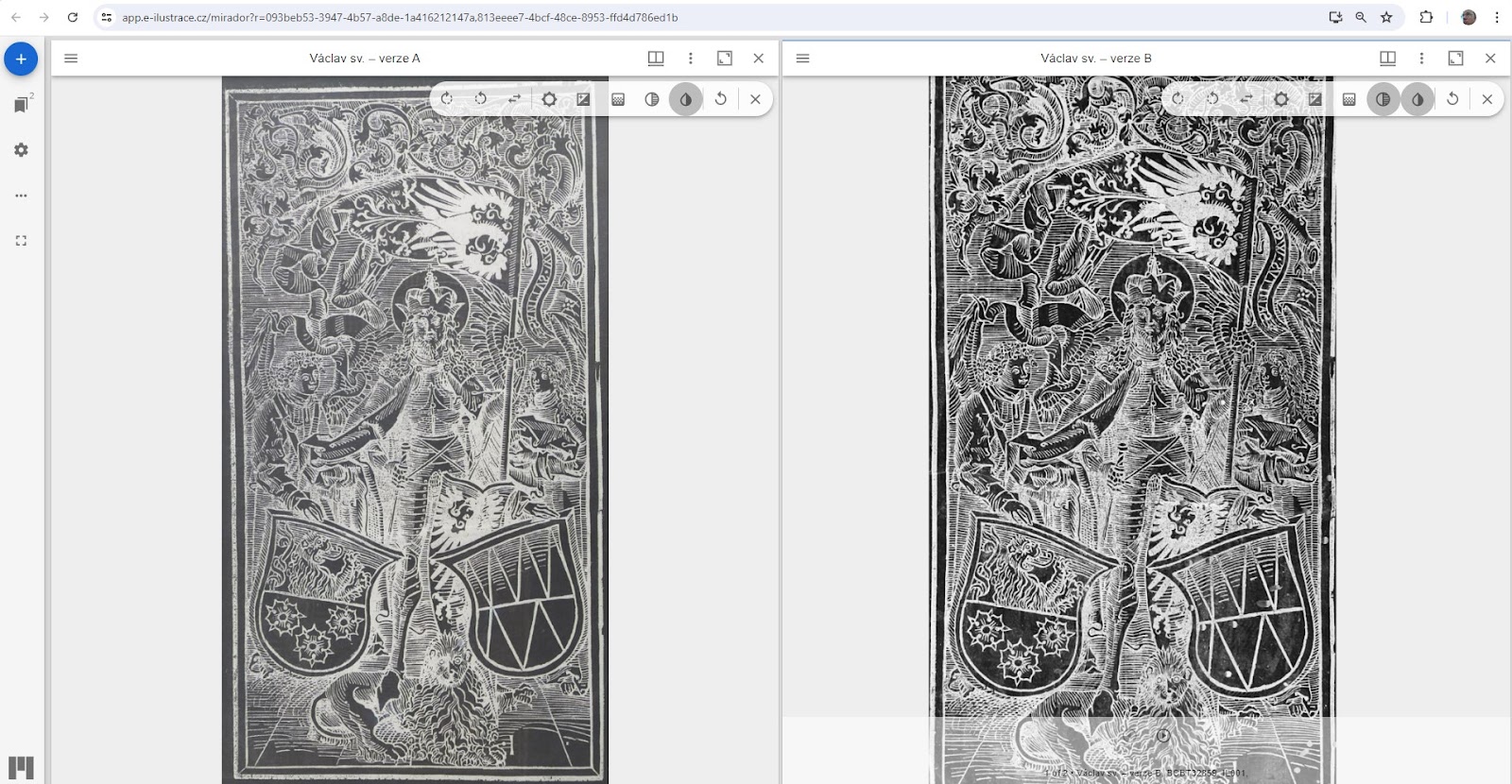Open the Chrome three-dot menu

tap(1497, 17)
